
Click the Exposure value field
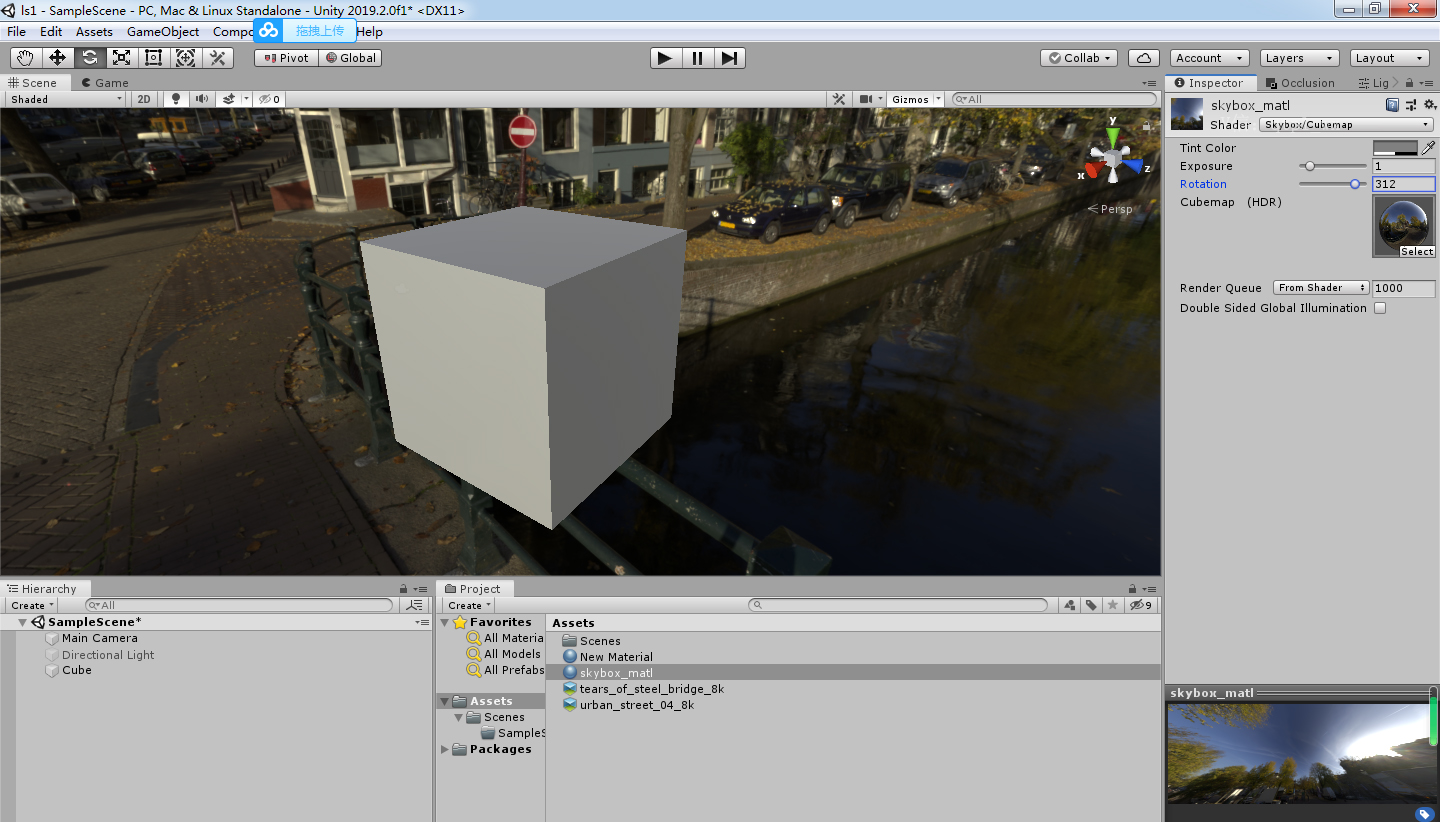(1404, 166)
